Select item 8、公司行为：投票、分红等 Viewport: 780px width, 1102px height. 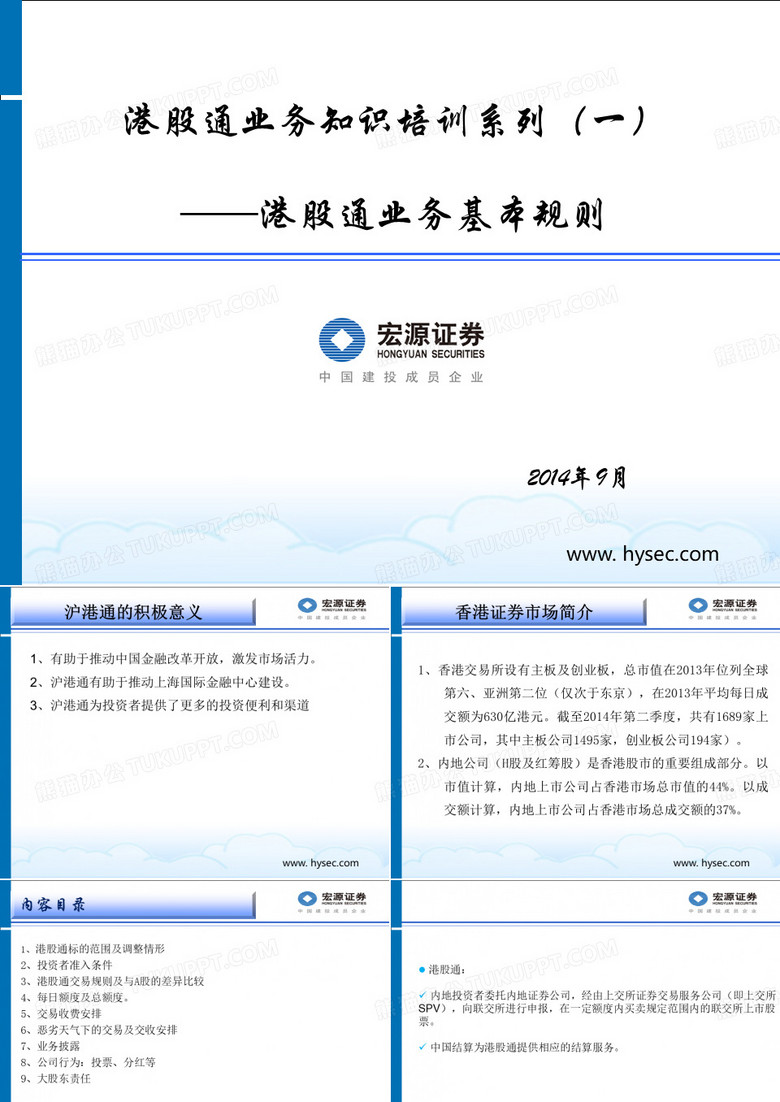point(88,1062)
